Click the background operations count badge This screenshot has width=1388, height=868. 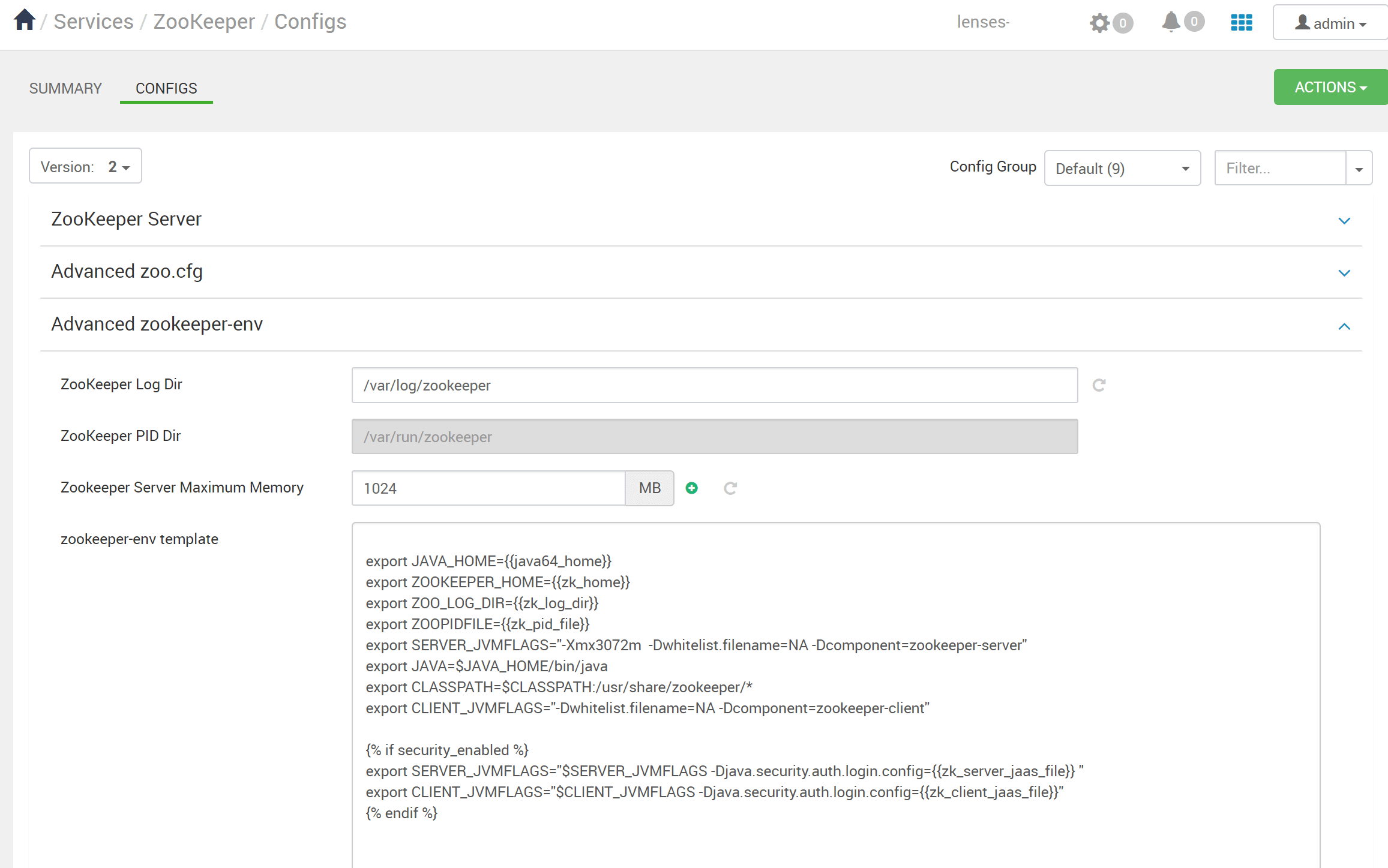[x=1122, y=23]
